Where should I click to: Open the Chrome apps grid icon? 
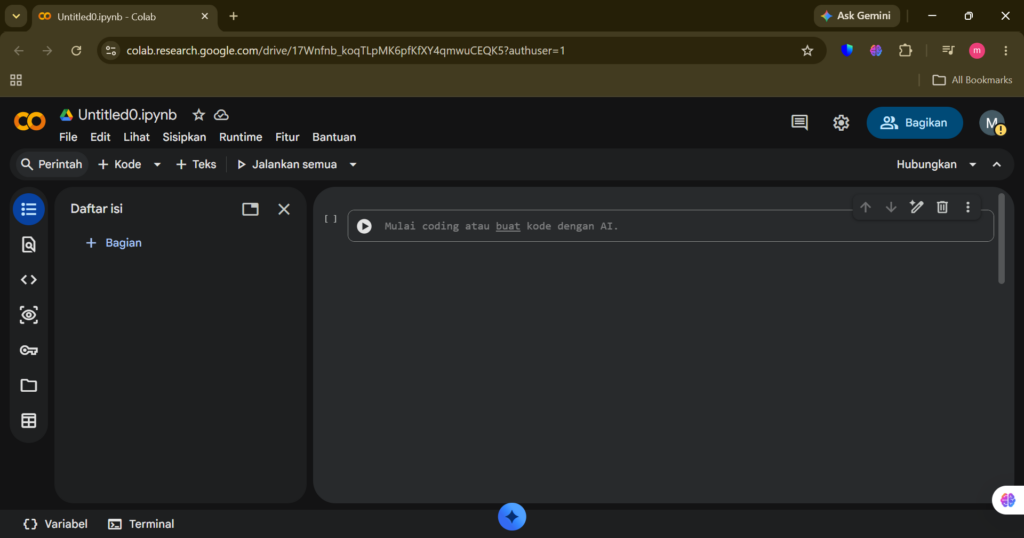[16, 80]
